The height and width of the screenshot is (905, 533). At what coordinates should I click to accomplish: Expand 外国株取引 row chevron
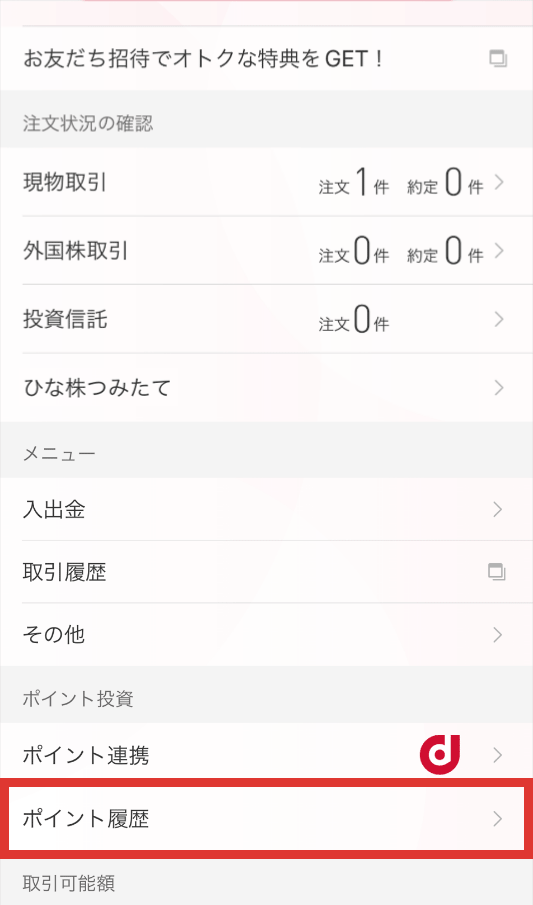pos(499,251)
